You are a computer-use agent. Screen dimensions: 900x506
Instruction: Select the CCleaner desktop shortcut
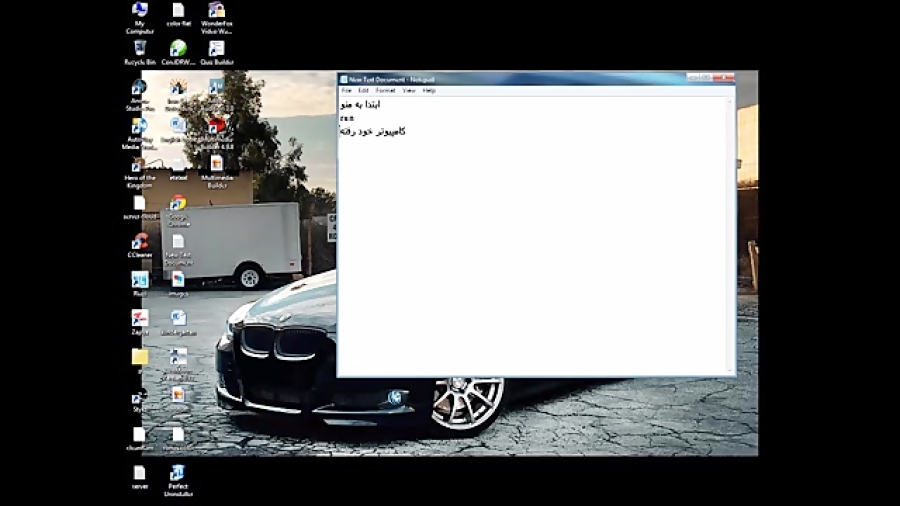[x=139, y=245]
